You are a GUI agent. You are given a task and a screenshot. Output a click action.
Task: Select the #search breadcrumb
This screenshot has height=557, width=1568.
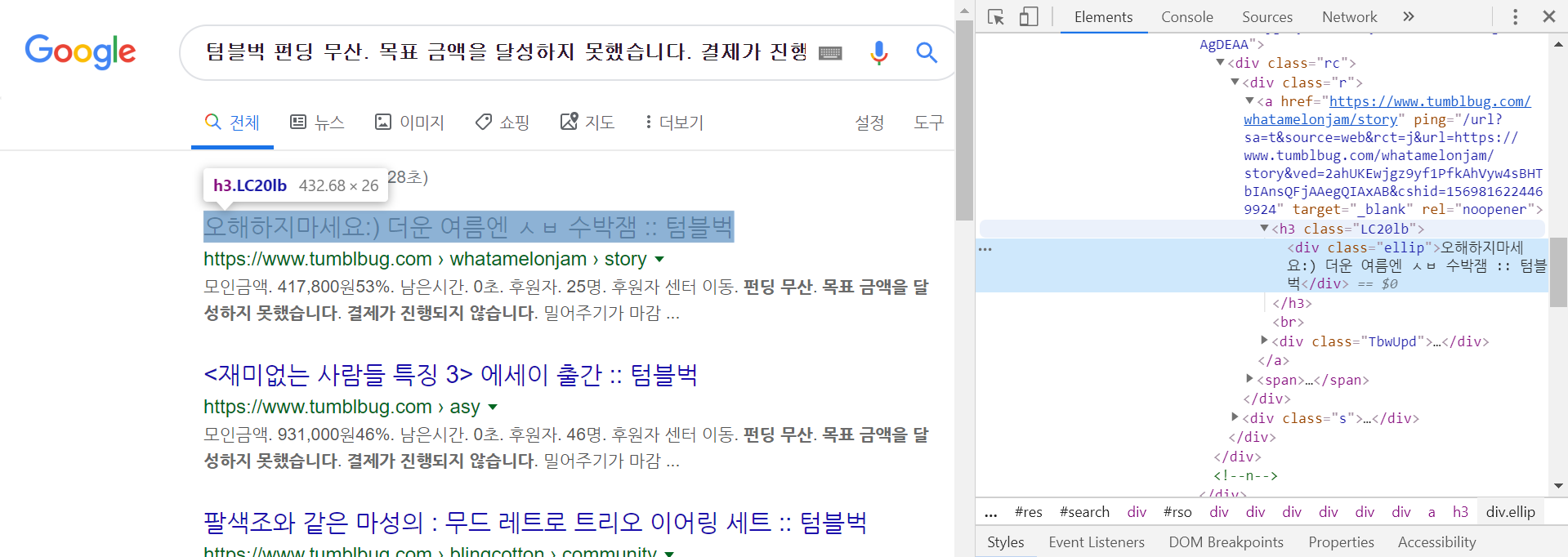pyautogui.click(x=1084, y=512)
